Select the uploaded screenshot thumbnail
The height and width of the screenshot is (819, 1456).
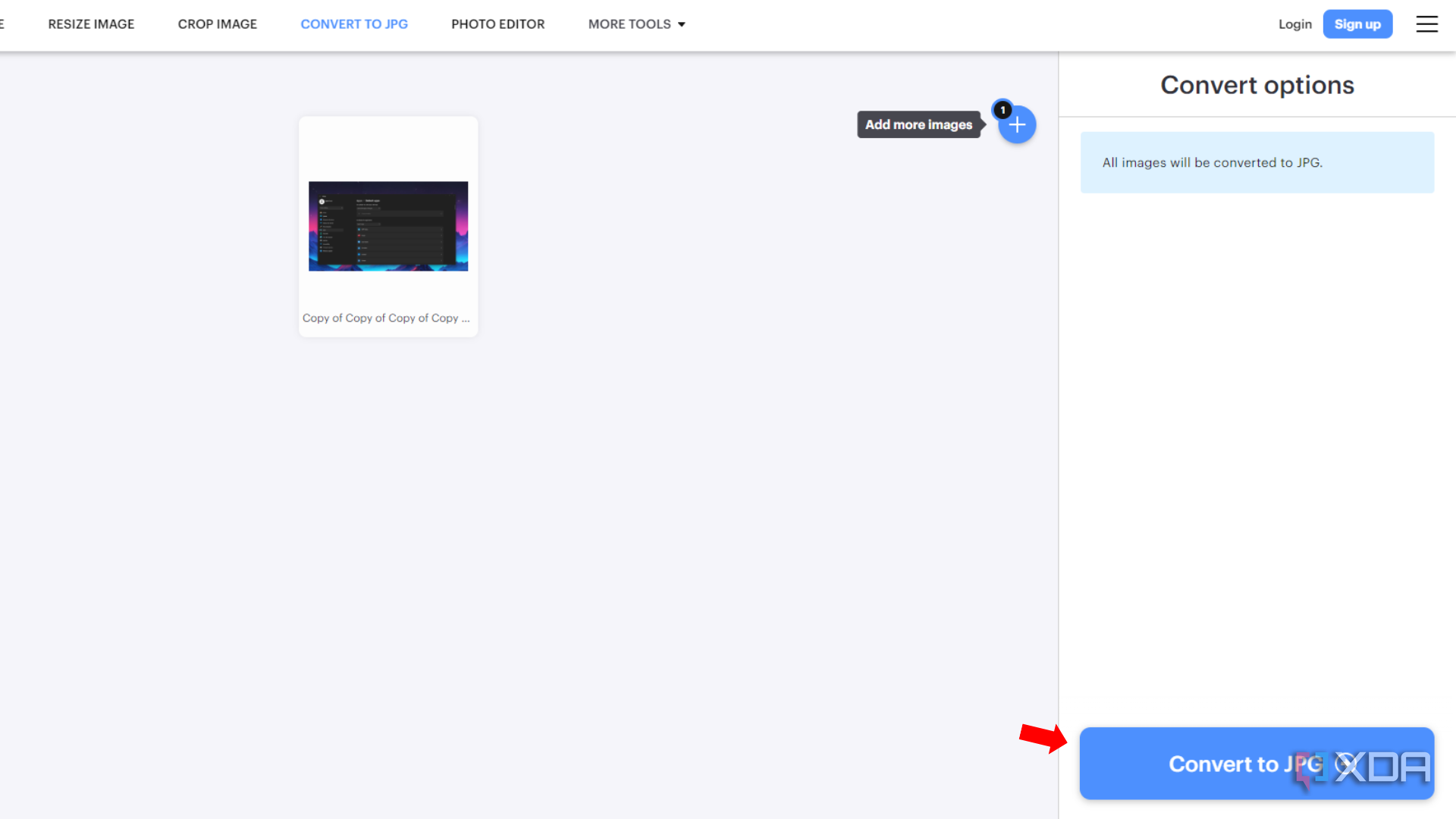[388, 226]
